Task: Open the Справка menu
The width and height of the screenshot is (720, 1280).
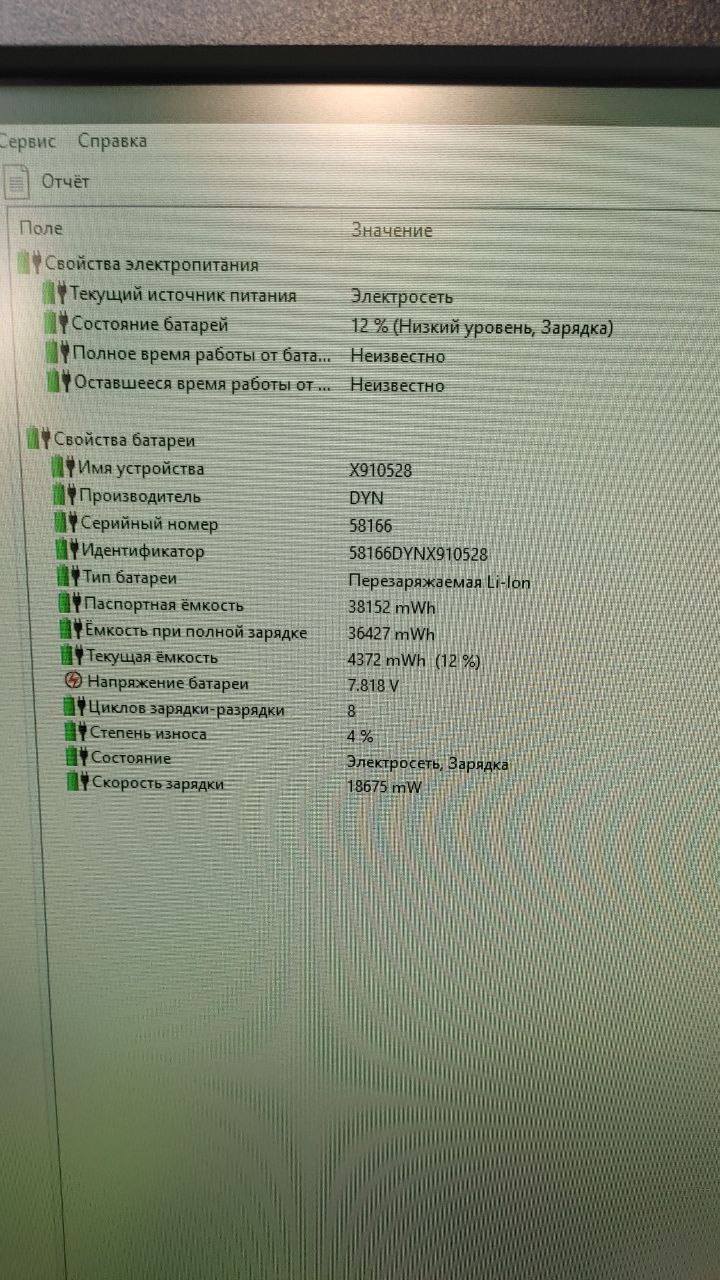Action: click(112, 141)
